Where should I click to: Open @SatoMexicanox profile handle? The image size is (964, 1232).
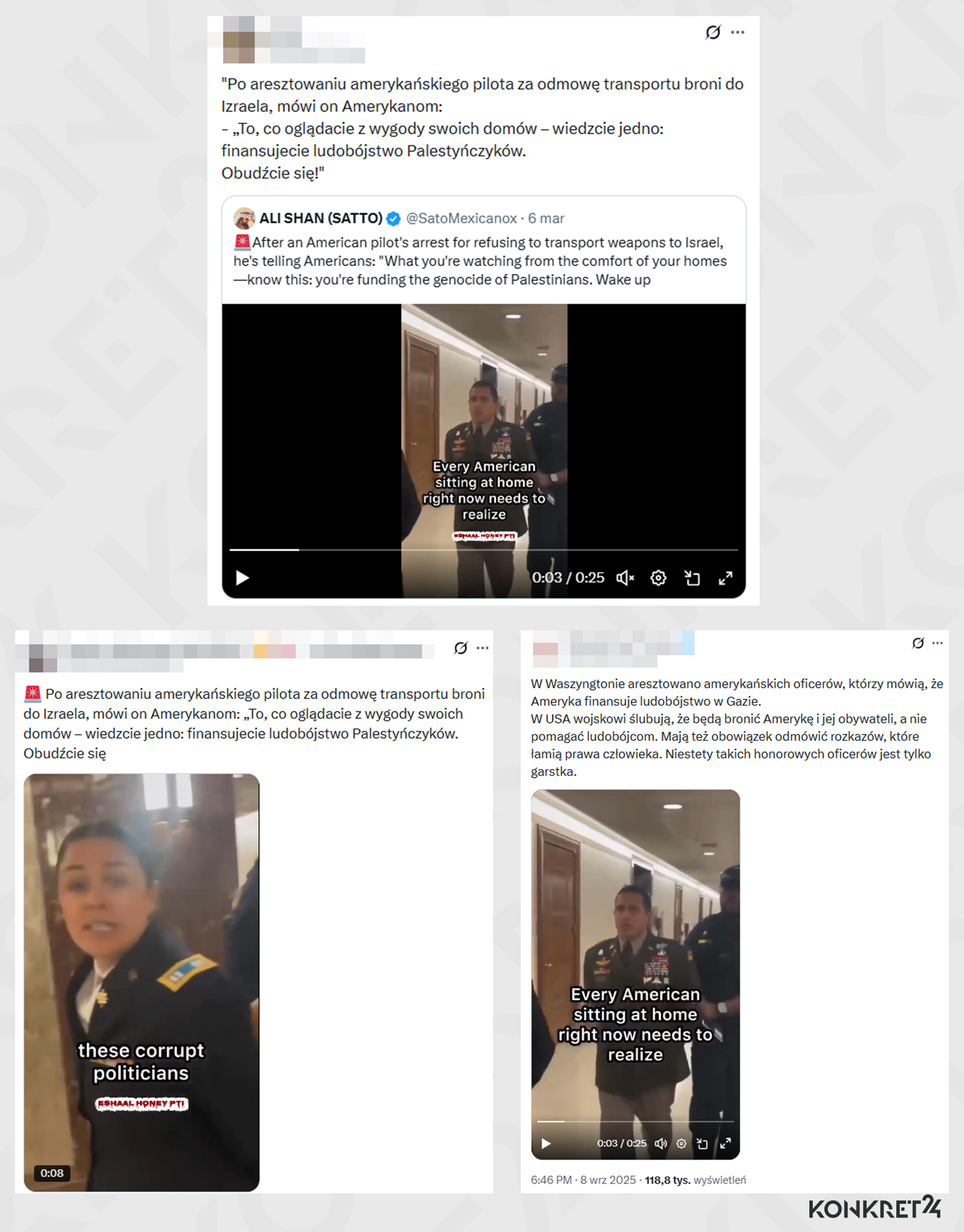[x=461, y=218]
